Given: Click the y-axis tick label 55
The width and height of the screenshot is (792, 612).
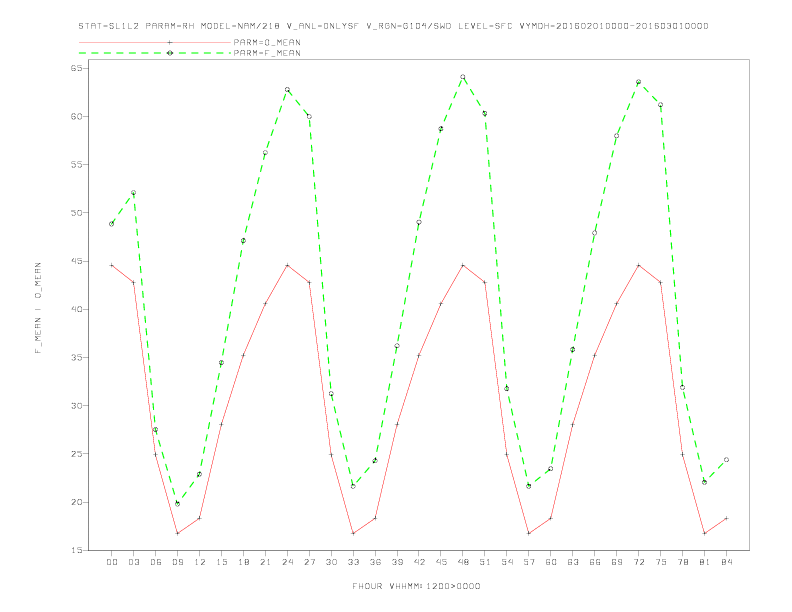Looking at the screenshot, I should click(76, 165).
